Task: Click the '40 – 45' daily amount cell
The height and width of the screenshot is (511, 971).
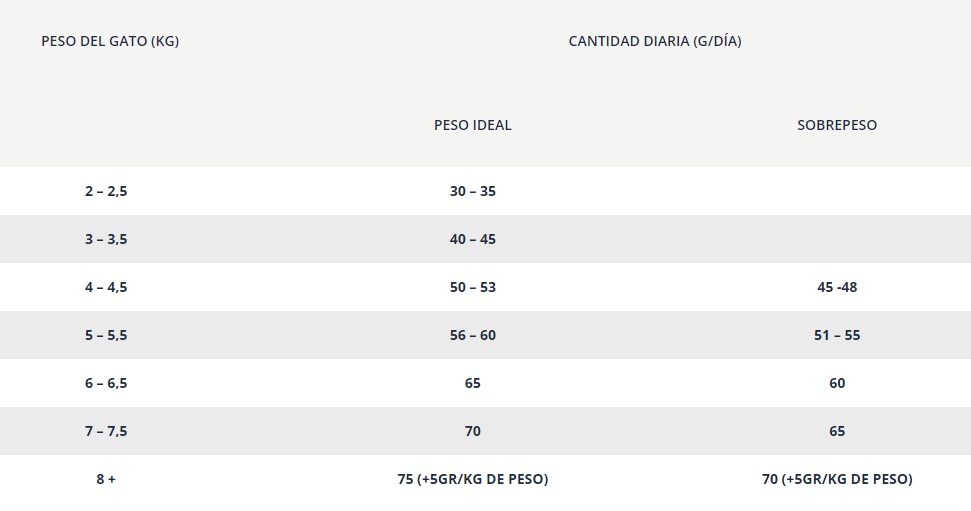Action: click(473, 239)
